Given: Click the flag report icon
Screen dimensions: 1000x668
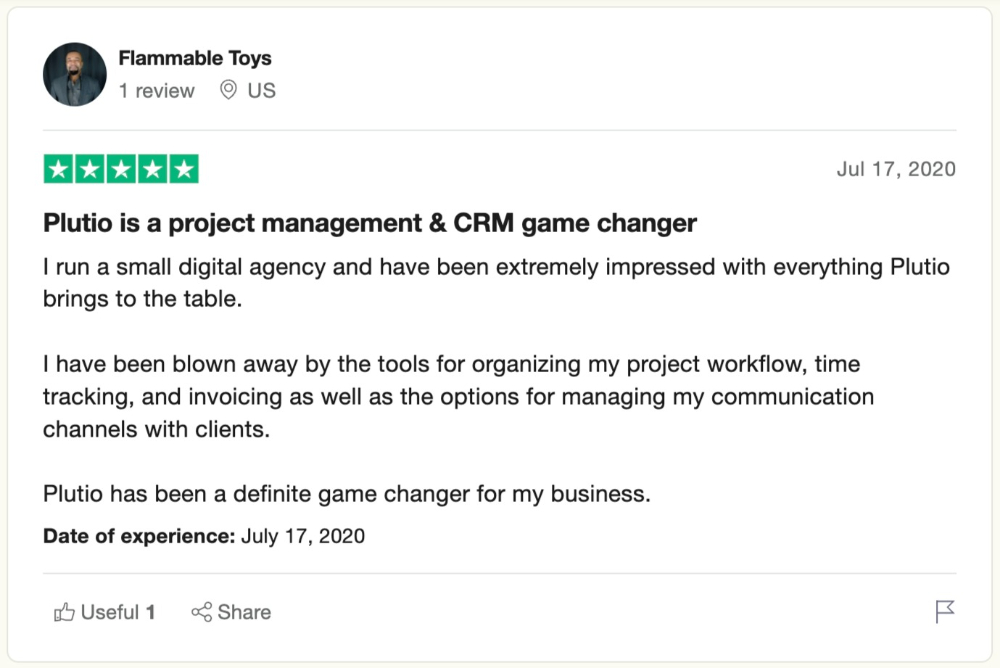Looking at the screenshot, I should (x=945, y=611).
